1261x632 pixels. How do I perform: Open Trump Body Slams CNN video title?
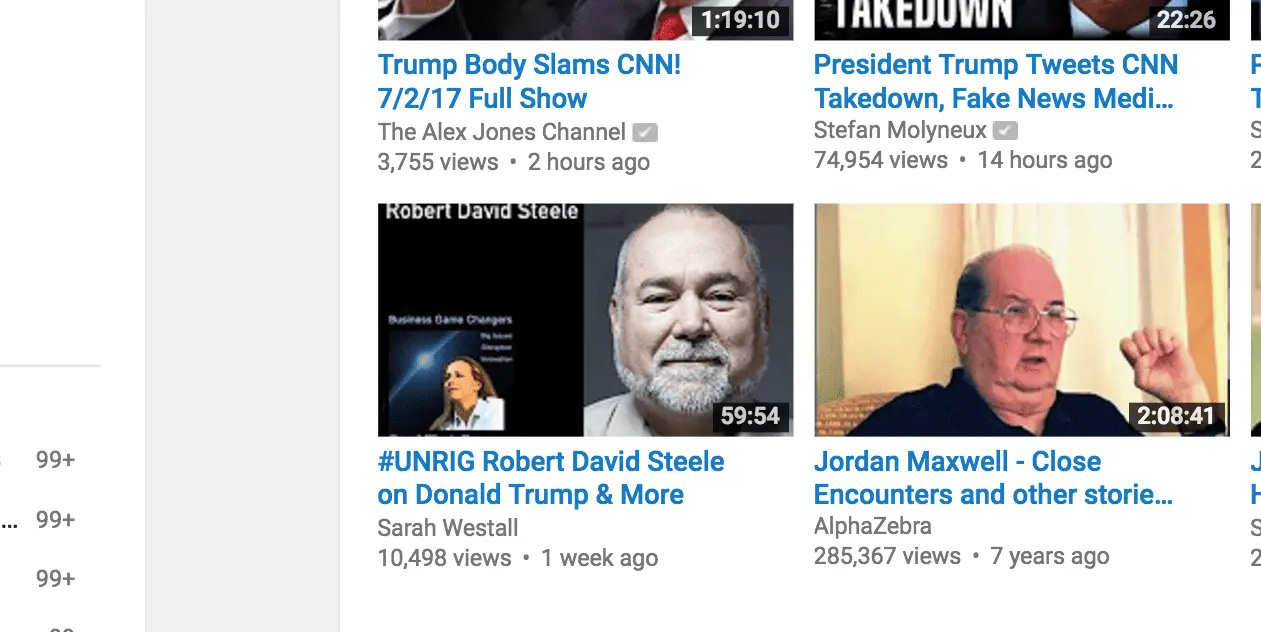[x=529, y=82]
